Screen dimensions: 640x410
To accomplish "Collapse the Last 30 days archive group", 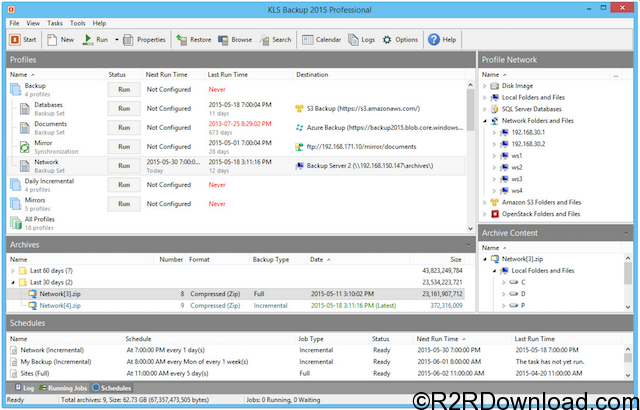I will coord(13,282).
